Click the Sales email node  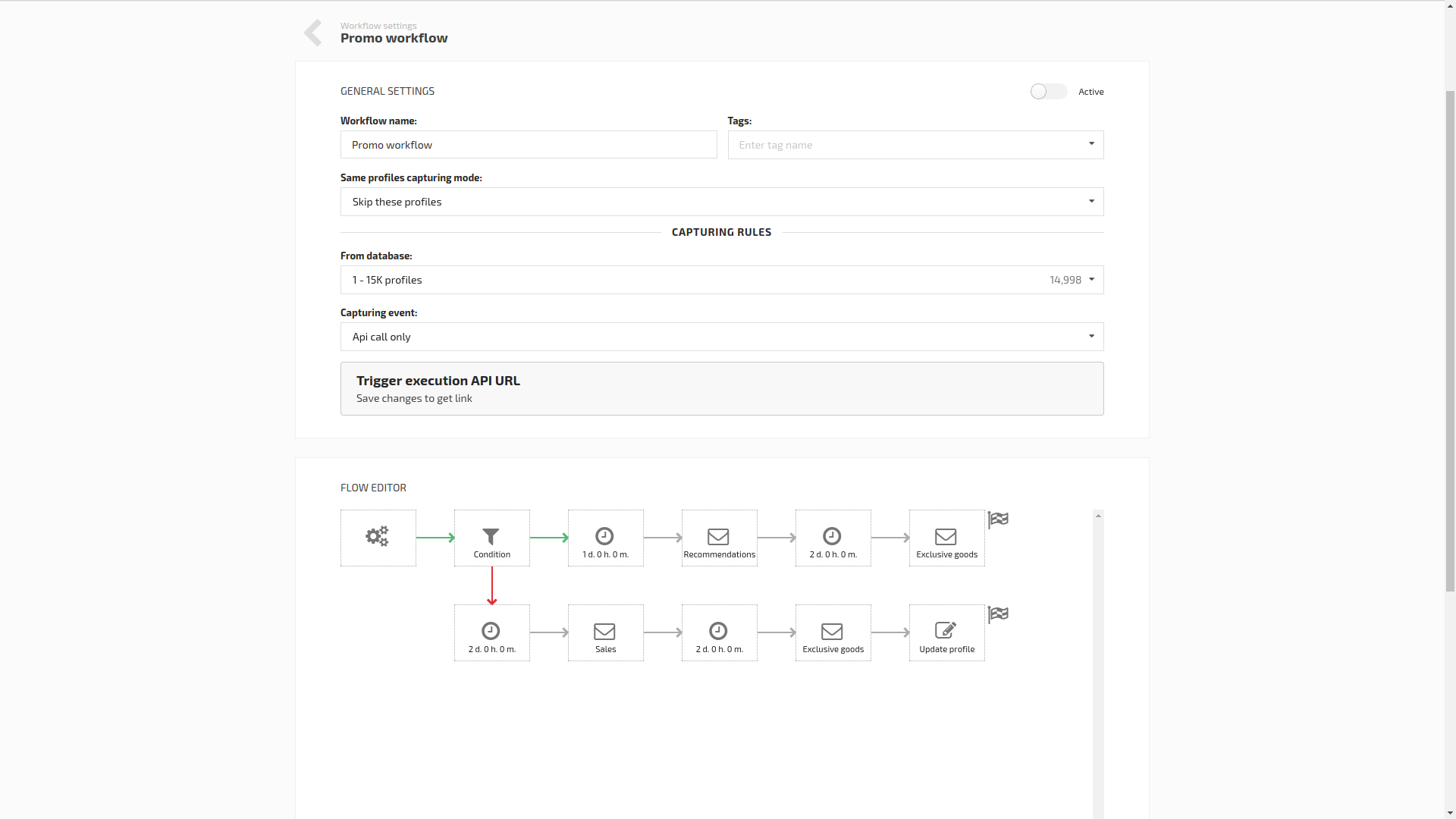click(605, 632)
